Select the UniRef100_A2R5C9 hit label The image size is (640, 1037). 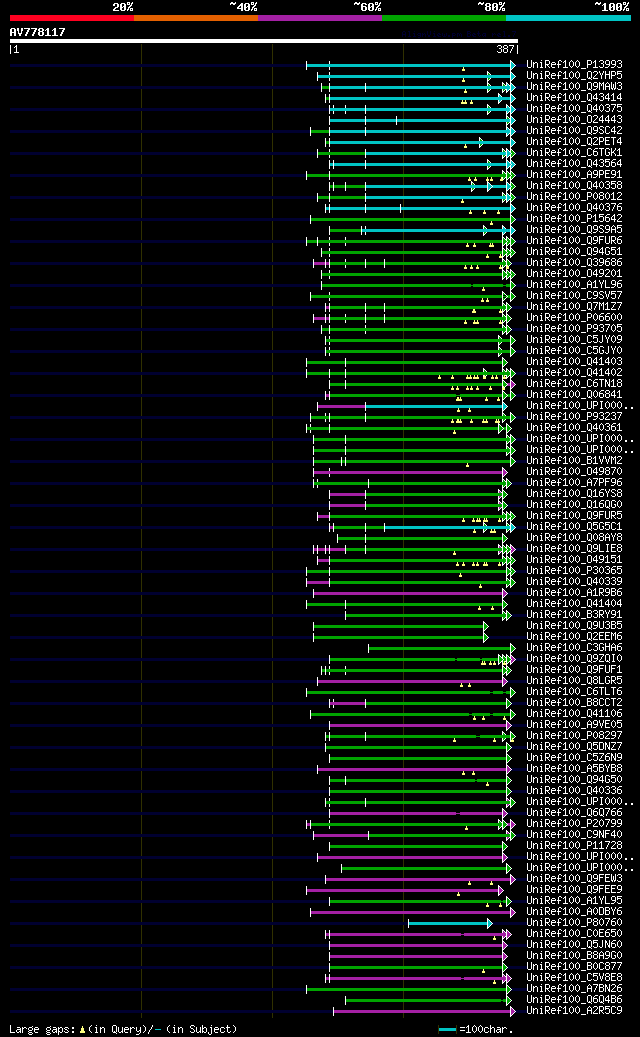tap(575, 1011)
